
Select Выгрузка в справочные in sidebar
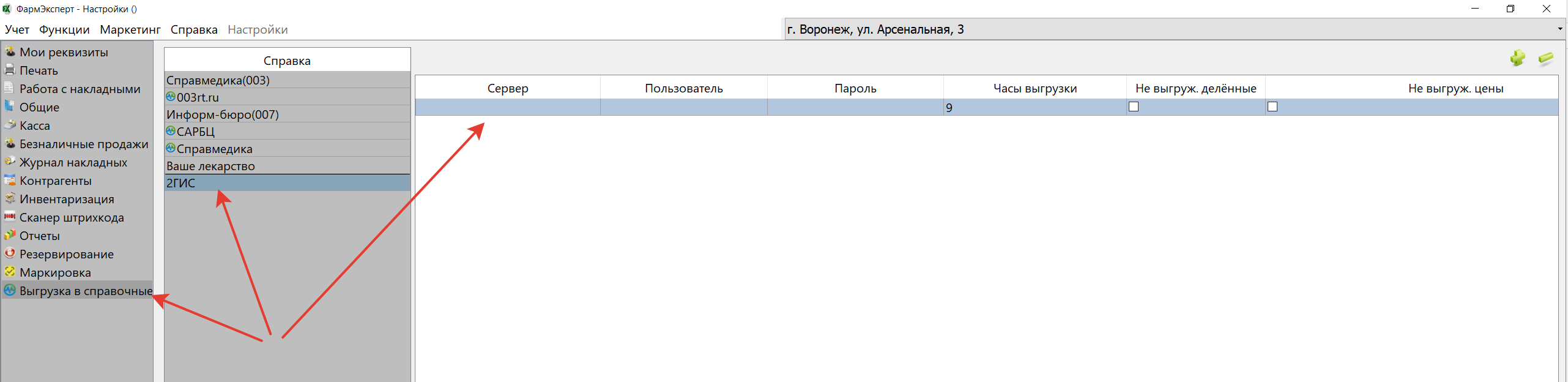(86, 291)
